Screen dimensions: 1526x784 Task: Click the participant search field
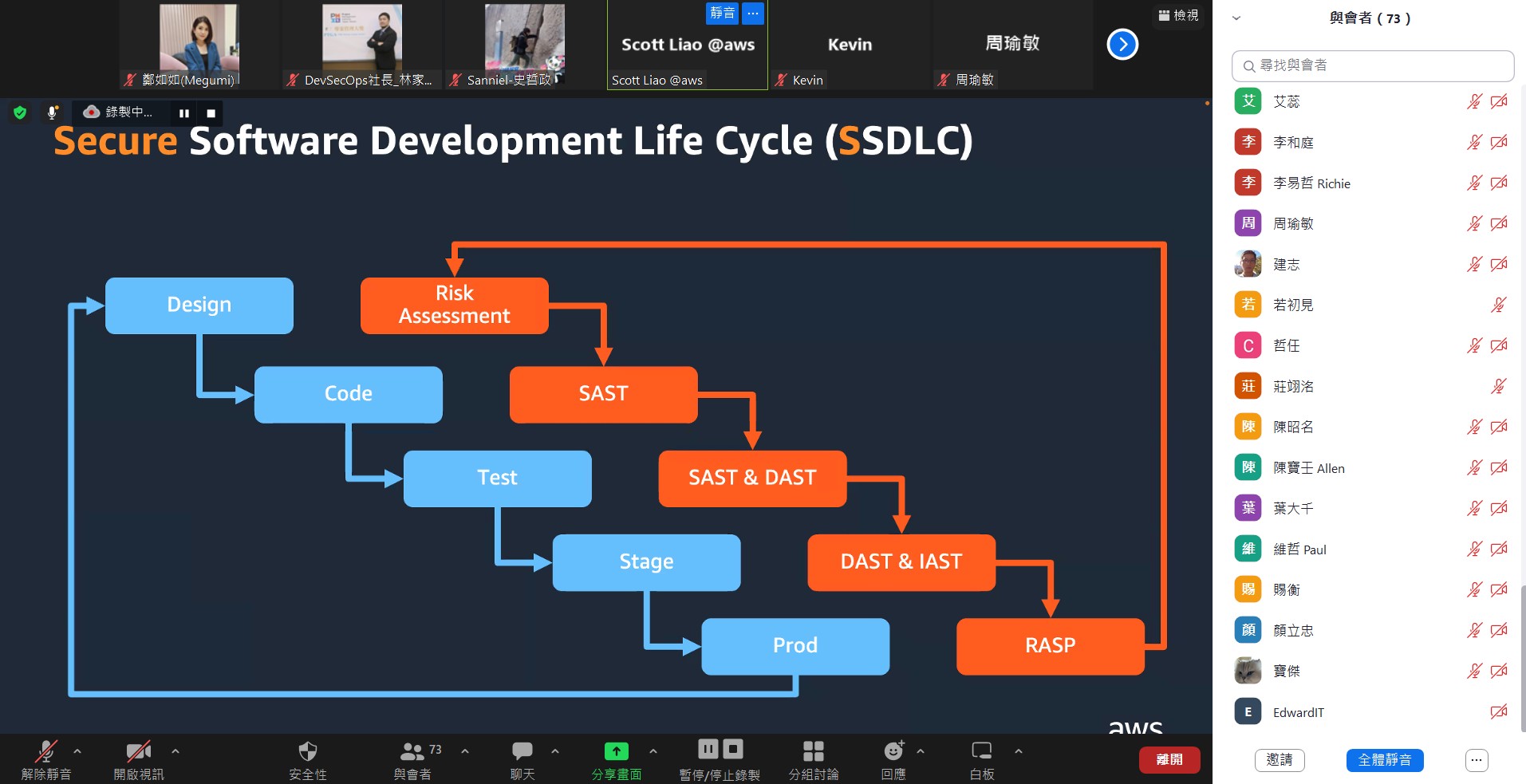click(x=1372, y=65)
